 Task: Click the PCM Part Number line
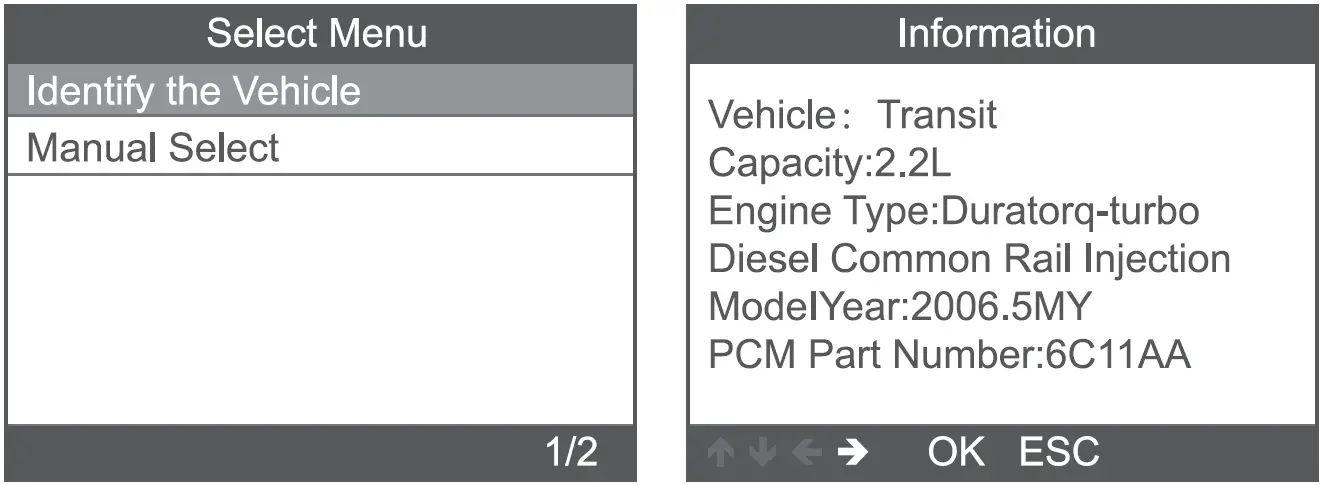point(949,355)
